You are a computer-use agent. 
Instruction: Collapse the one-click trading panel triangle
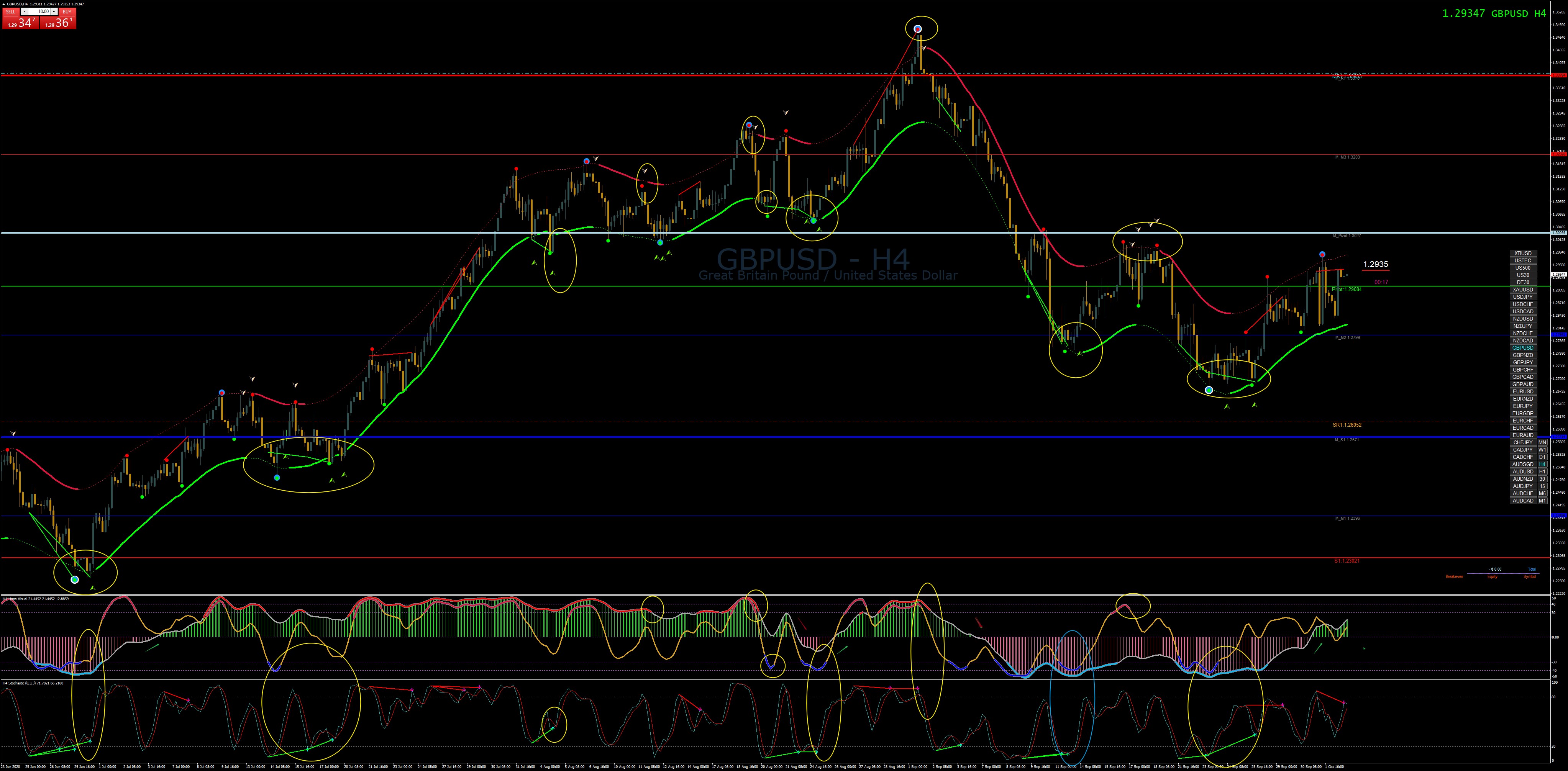tap(4, 4)
